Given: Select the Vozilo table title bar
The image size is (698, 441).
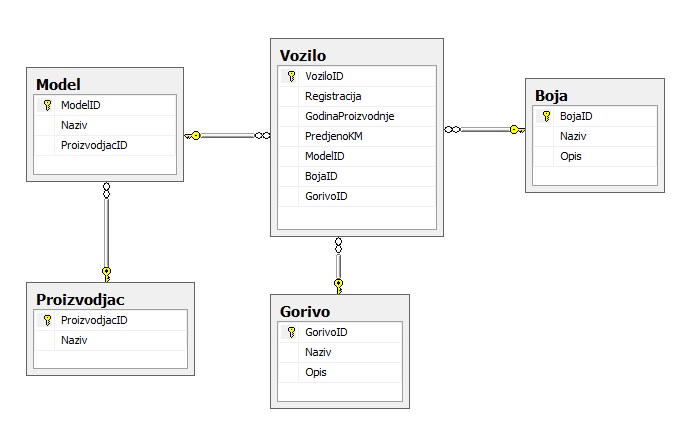Looking at the screenshot, I should click(x=356, y=54).
